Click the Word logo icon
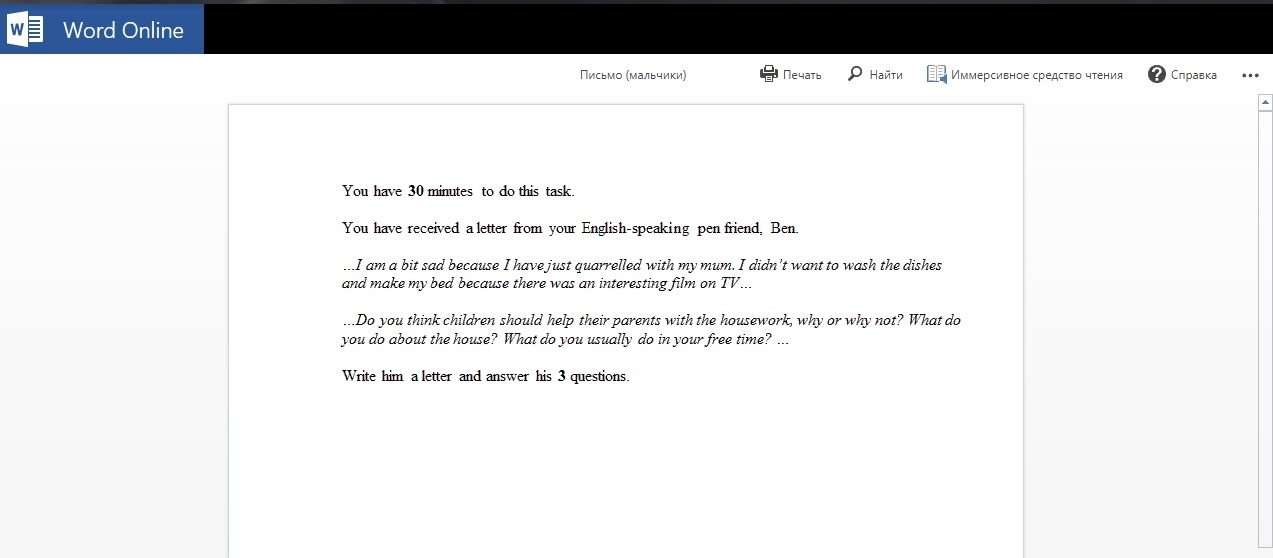The image size is (1273, 558). click(x=25, y=30)
